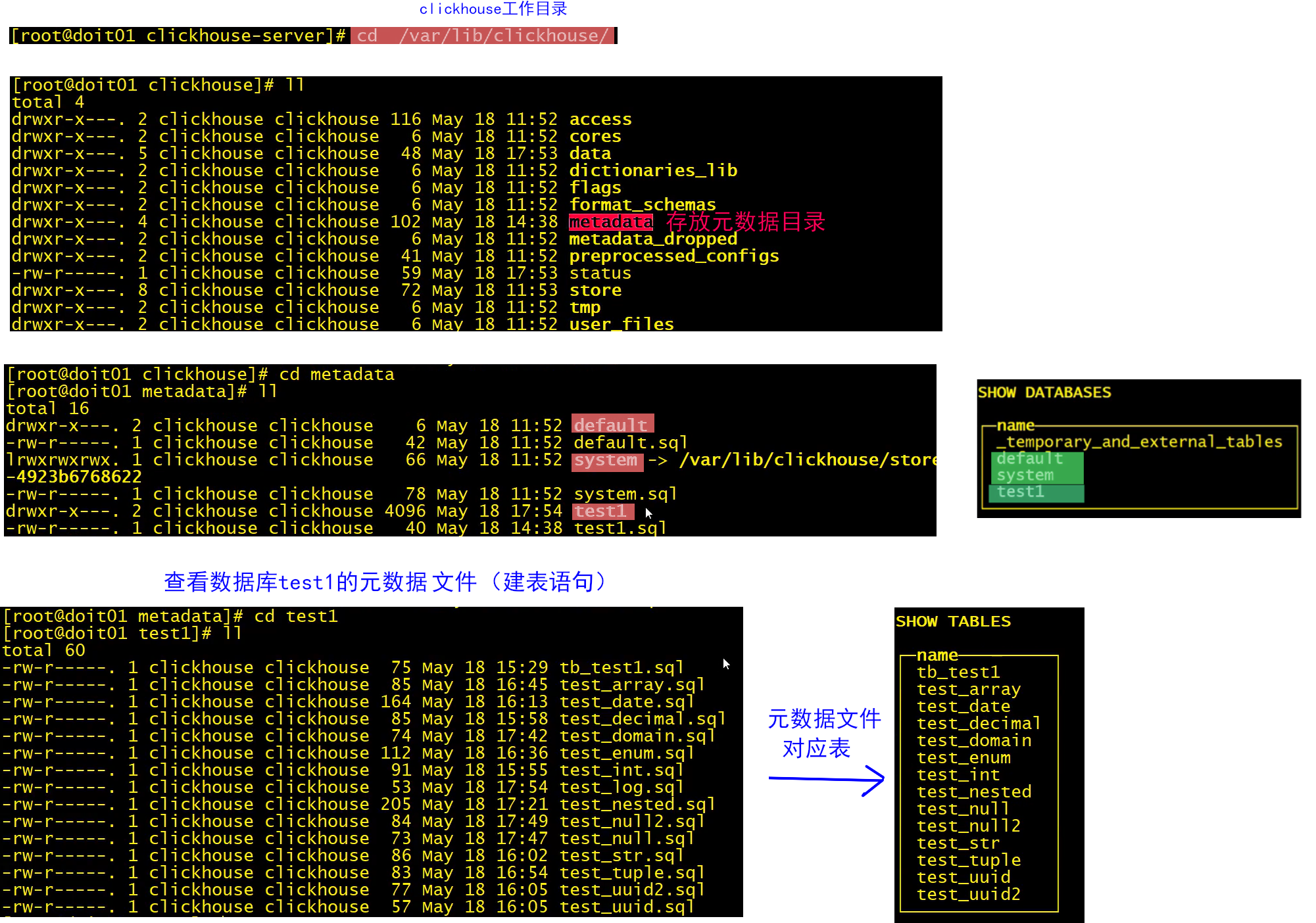
Task: Click the highlighted 'metadata' directory
Action: [610, 222]
